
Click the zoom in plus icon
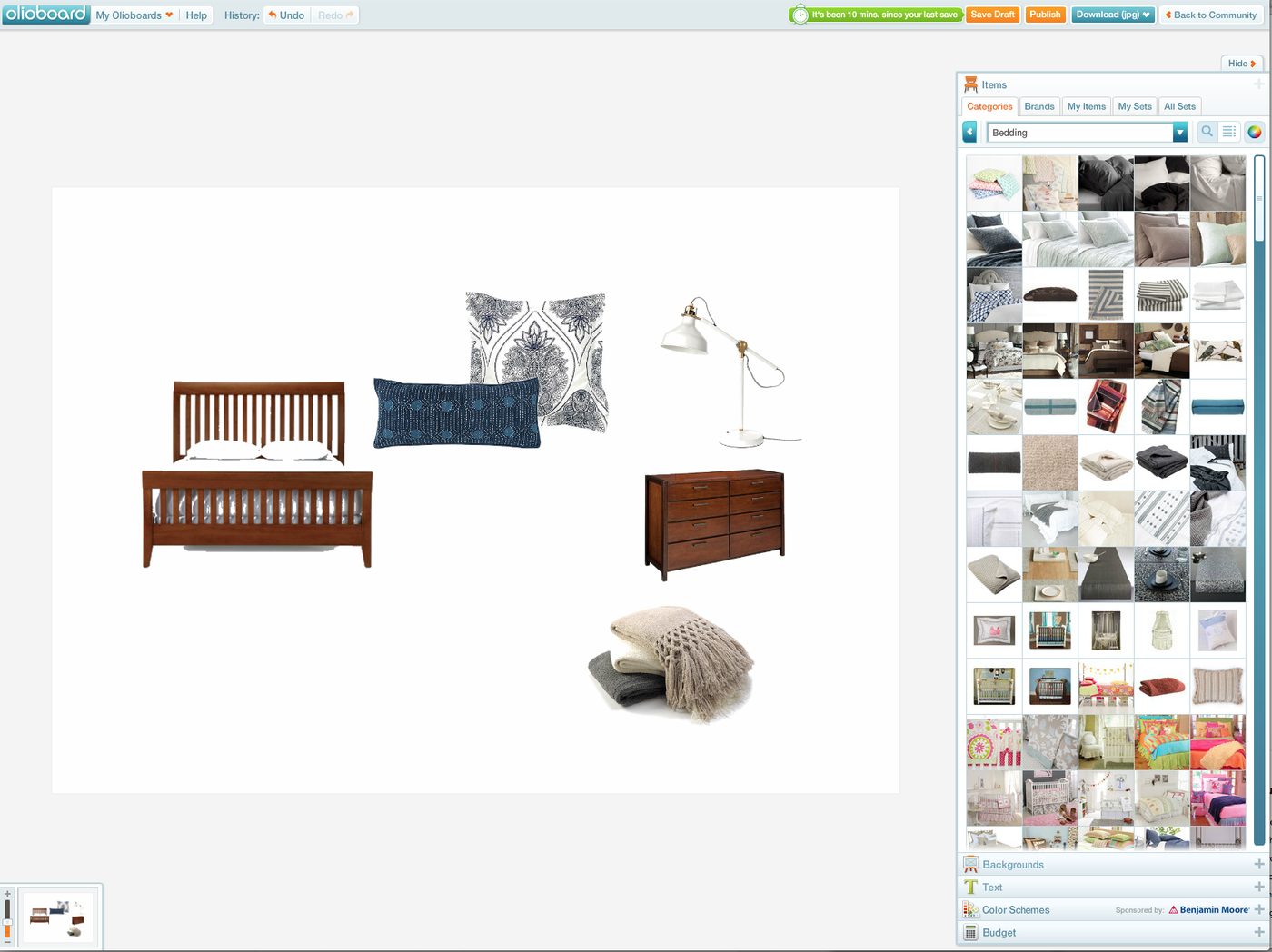7,894
